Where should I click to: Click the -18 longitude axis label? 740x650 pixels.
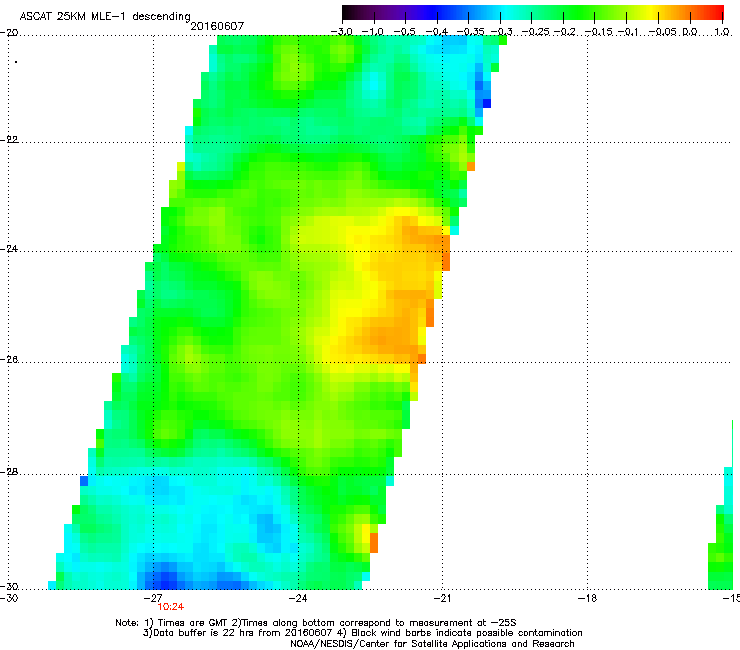[587, 598]
